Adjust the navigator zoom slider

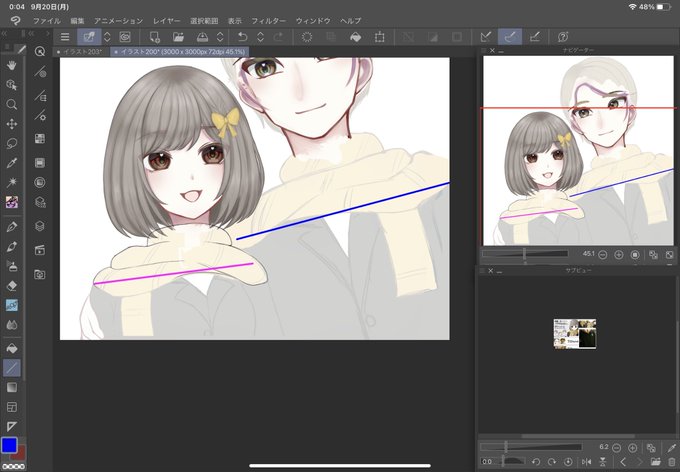coord(525,254)
